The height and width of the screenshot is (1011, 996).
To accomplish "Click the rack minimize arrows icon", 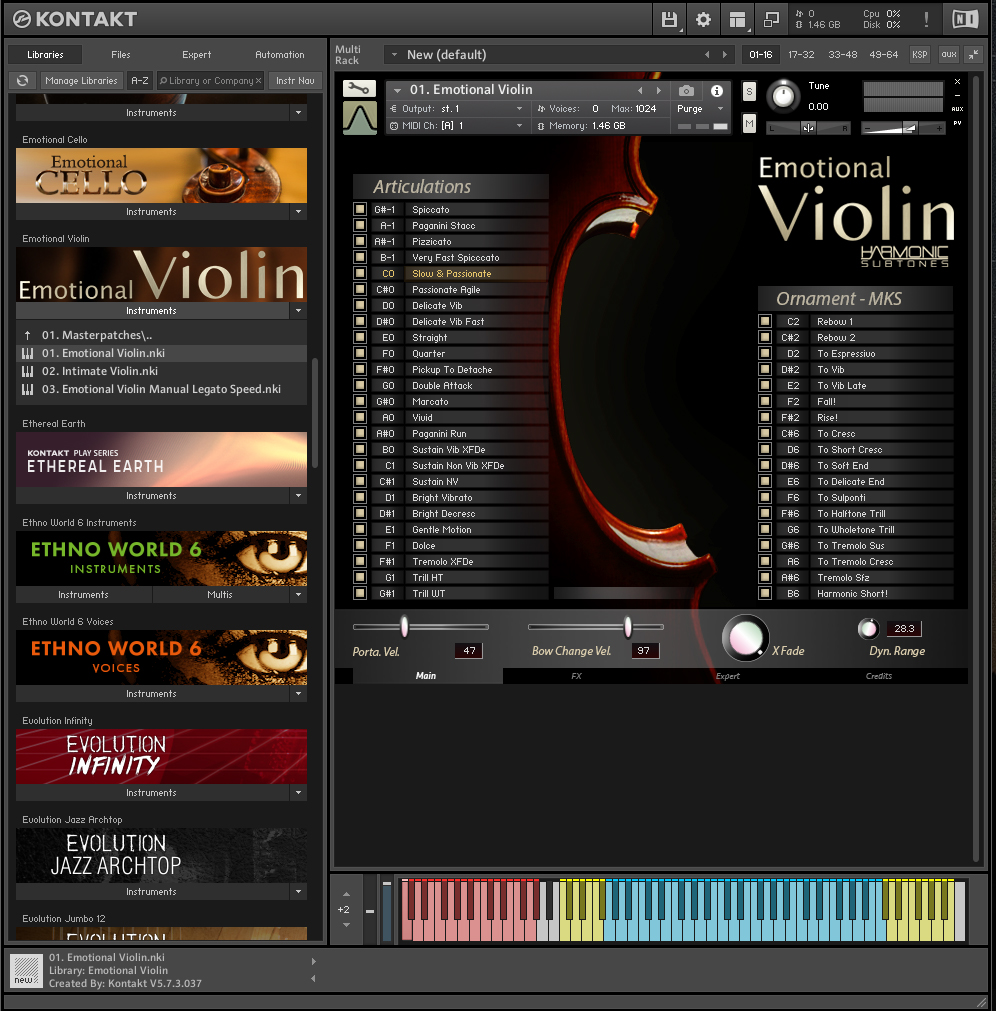I will click(973, 55).
